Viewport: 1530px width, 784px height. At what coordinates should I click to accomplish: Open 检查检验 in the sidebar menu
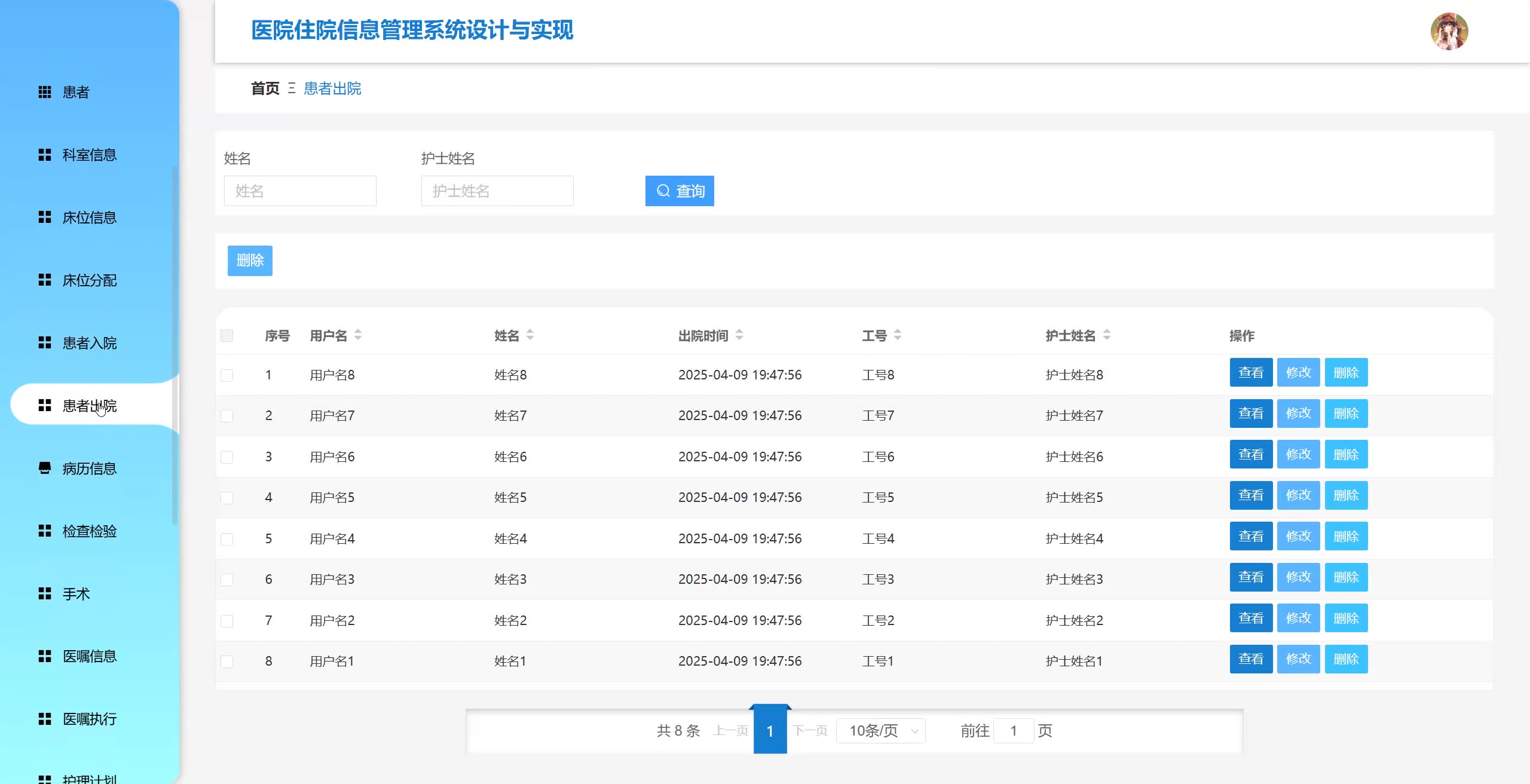pos(90,531)
